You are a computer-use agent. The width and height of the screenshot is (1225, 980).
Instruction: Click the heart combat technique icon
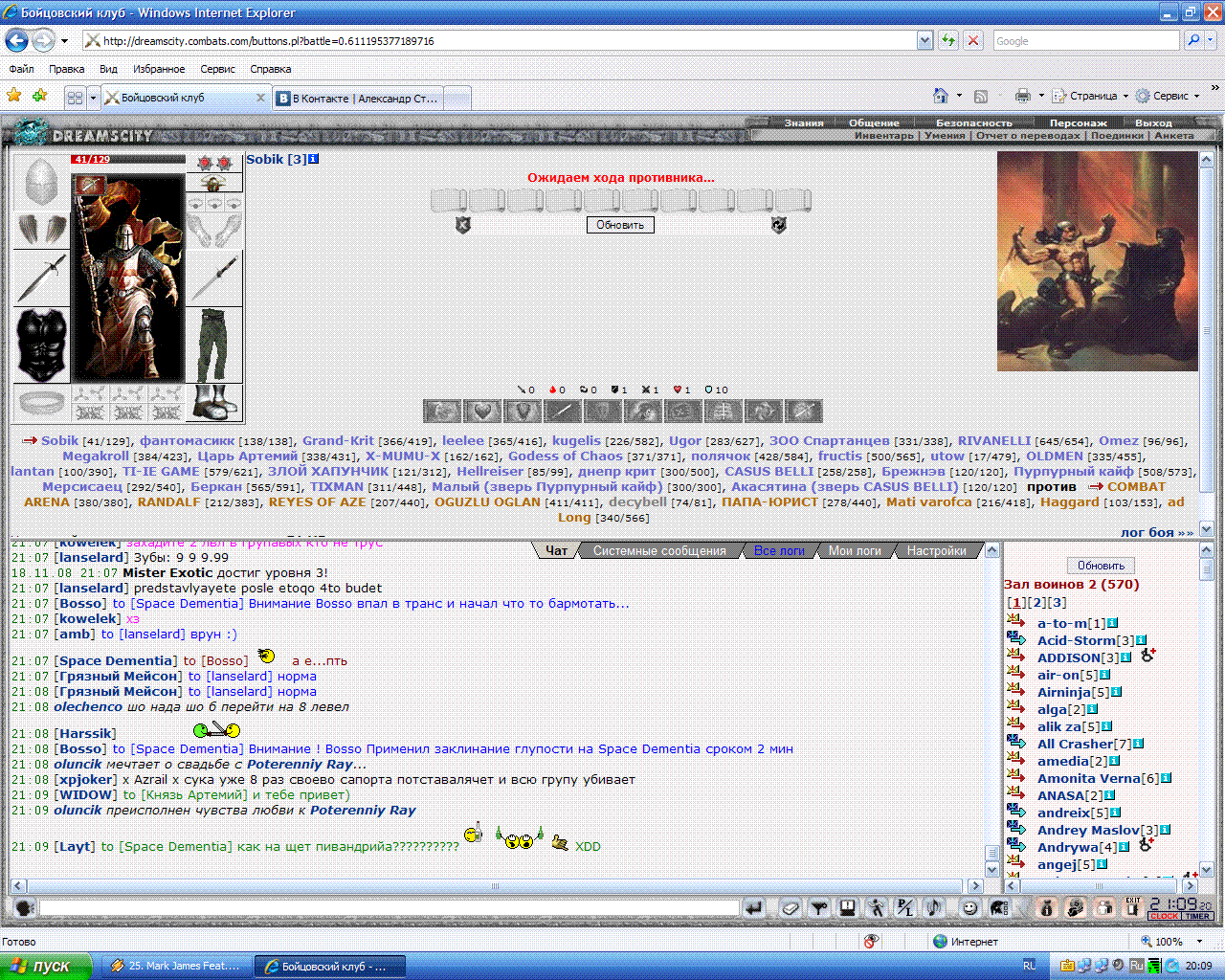click(482, 412)
